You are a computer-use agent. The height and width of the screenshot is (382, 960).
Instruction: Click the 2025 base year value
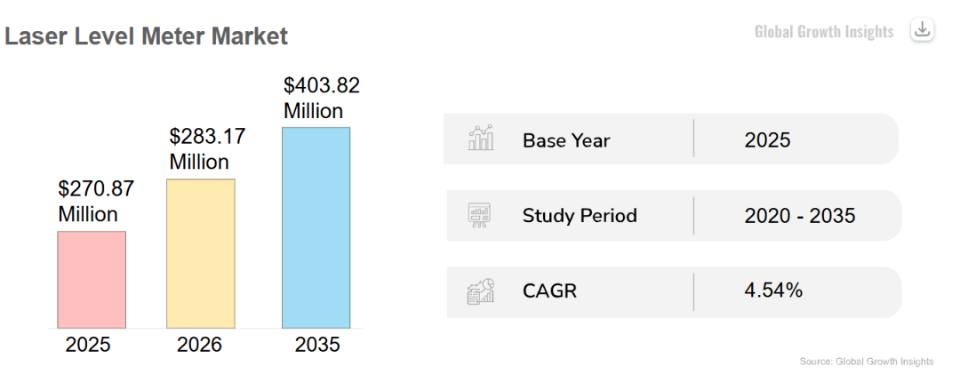point(768,140)
